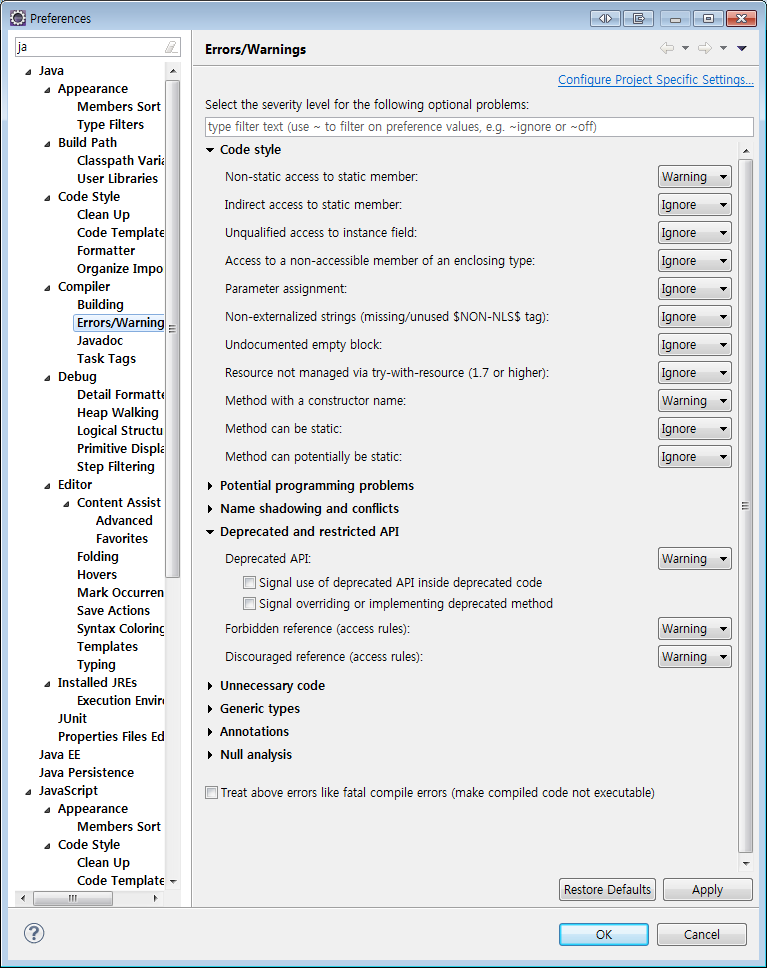Open Discouraged reference severity dropdown
Image resolution: width=767 pixels, height=968 pixels.
click(x=695, y=656)
